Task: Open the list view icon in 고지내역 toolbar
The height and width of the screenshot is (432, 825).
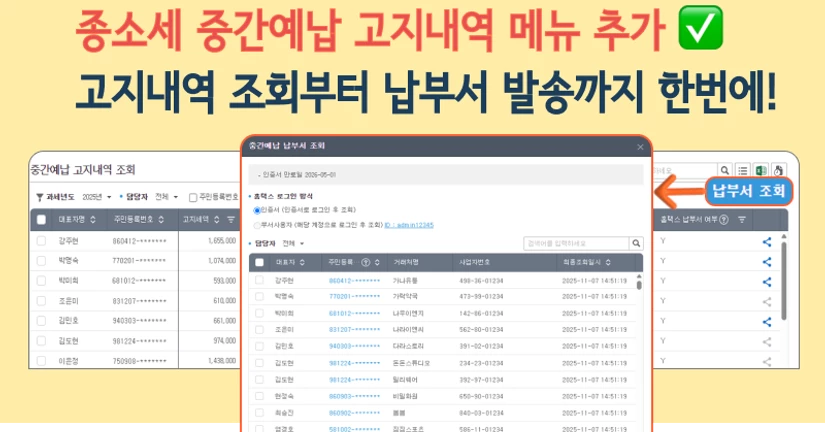Action: point(742,170)
